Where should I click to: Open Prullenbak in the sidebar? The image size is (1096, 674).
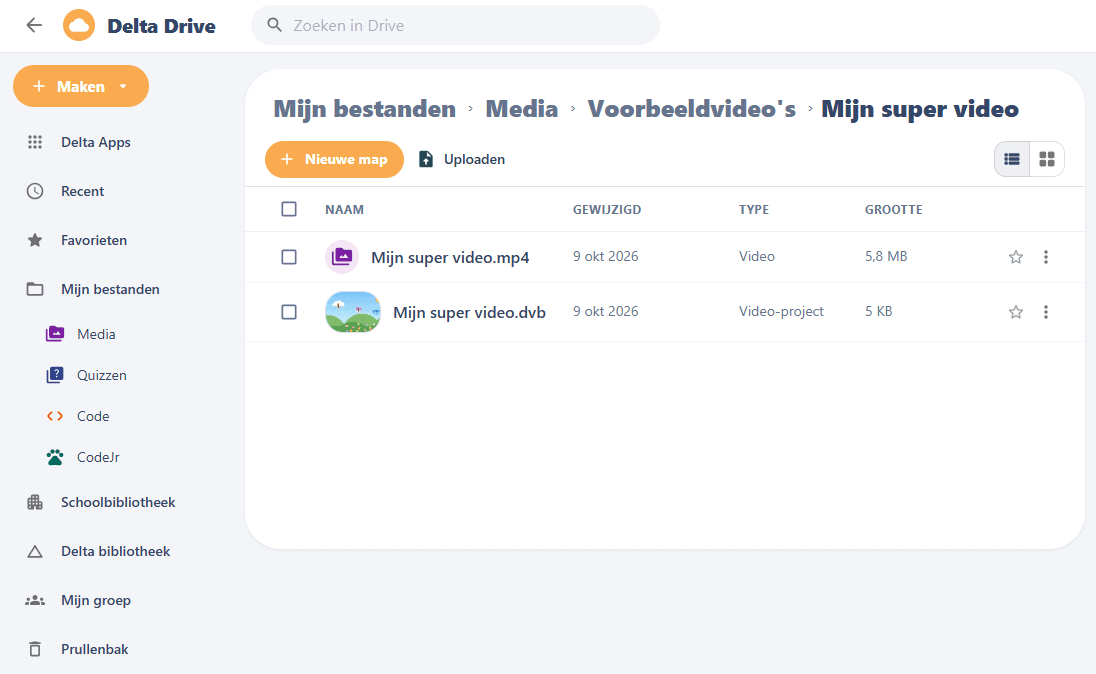click(94, 649)
